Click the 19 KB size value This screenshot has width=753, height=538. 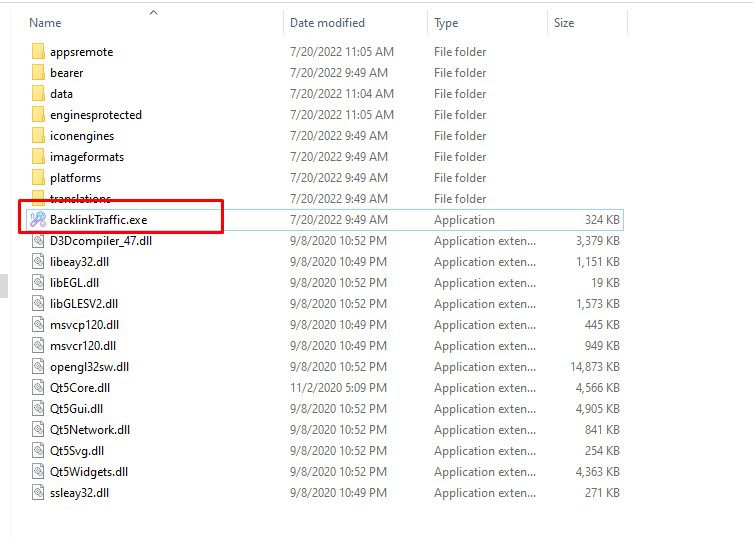[606, 283]
